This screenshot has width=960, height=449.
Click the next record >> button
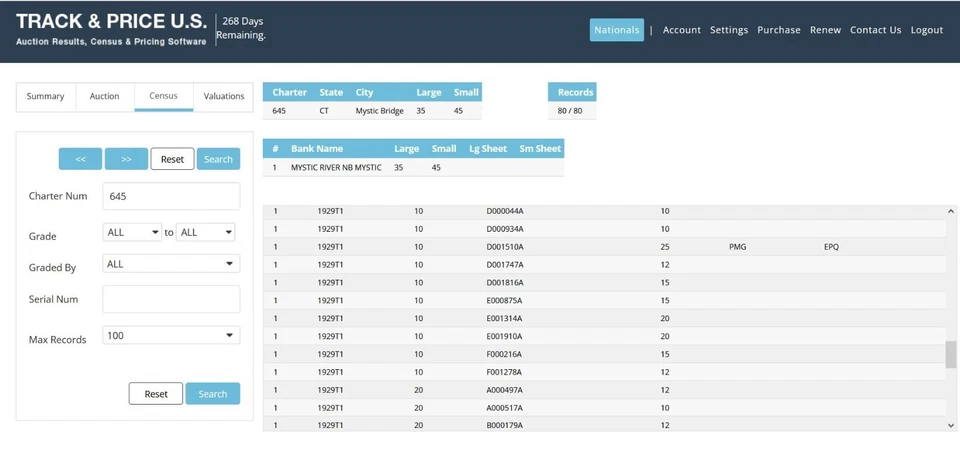click(x=126, y=159)
